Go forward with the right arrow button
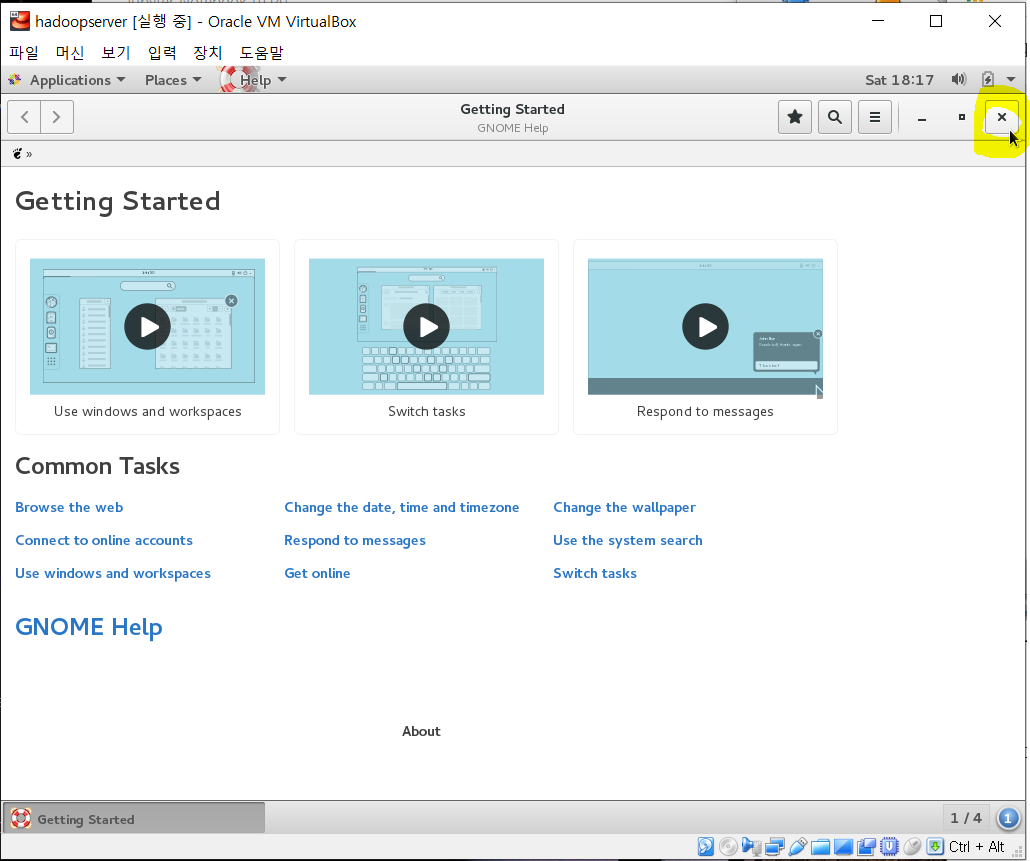 coord(56,117)
